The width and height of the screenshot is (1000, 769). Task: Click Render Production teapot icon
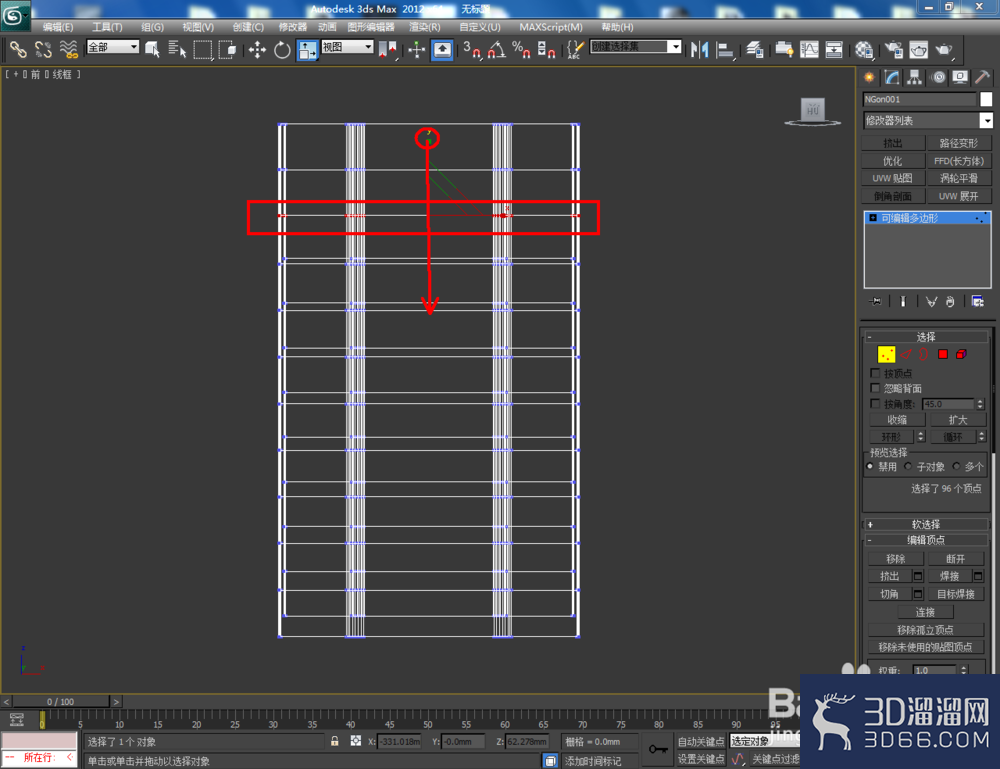[943, 49]
